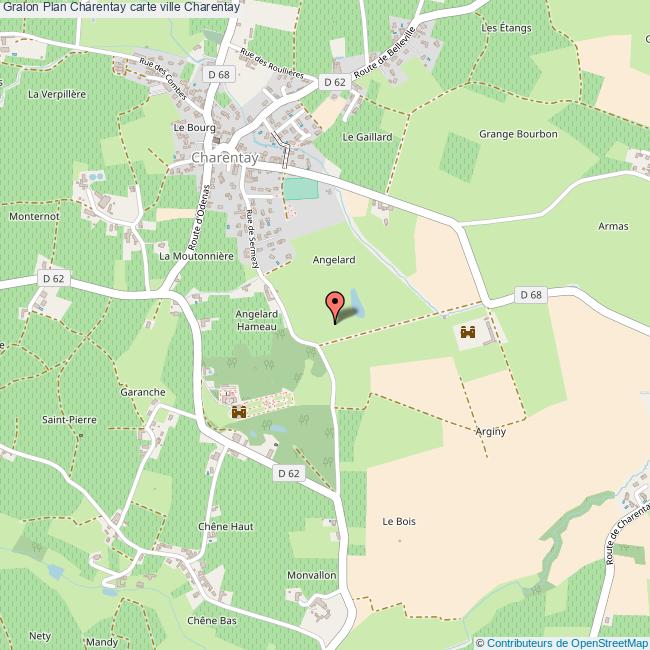Click the Les Étangs place label
Screen dimensions: 650x650
pos(506,28)
